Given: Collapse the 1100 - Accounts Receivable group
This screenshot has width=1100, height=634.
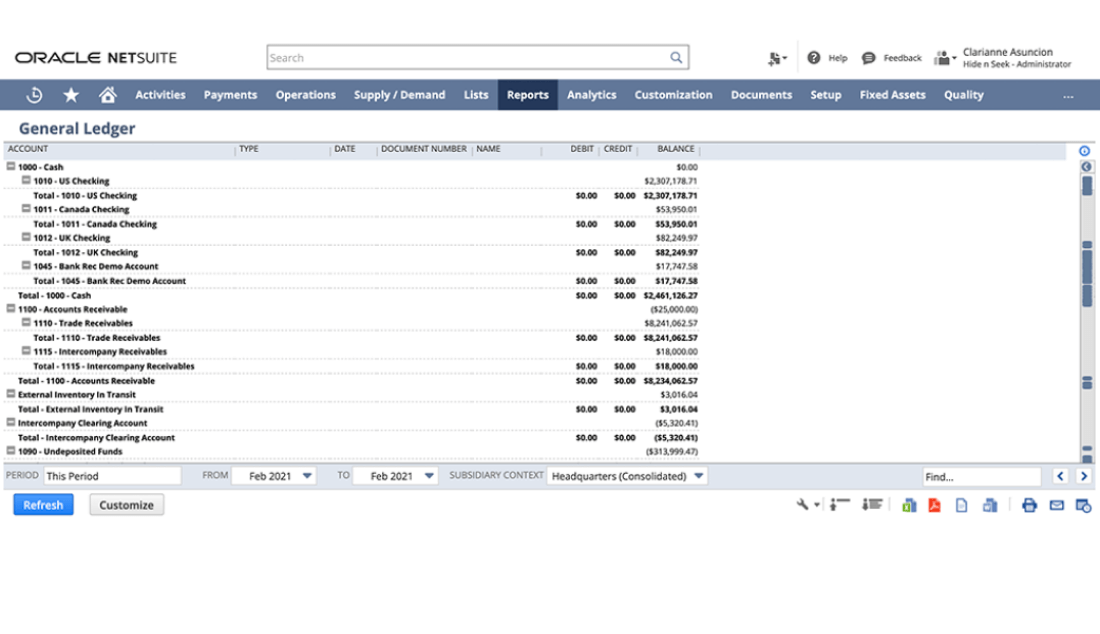Looking at the screenshot, I should [11, 309].
